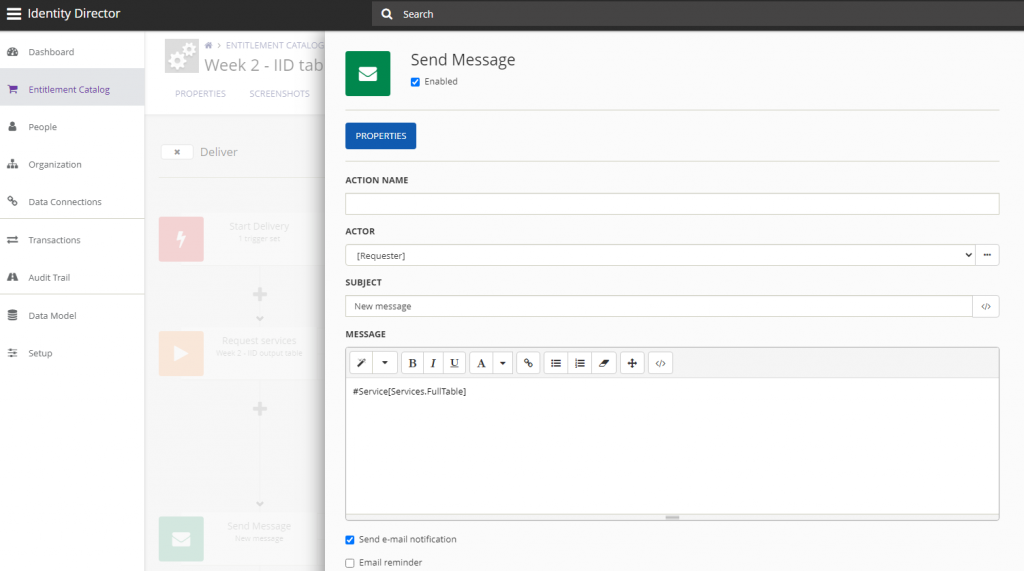Viewport: 1024px width, 571px height.
Task: Click the Transactions arrows icon
Action: coord(12,240)
